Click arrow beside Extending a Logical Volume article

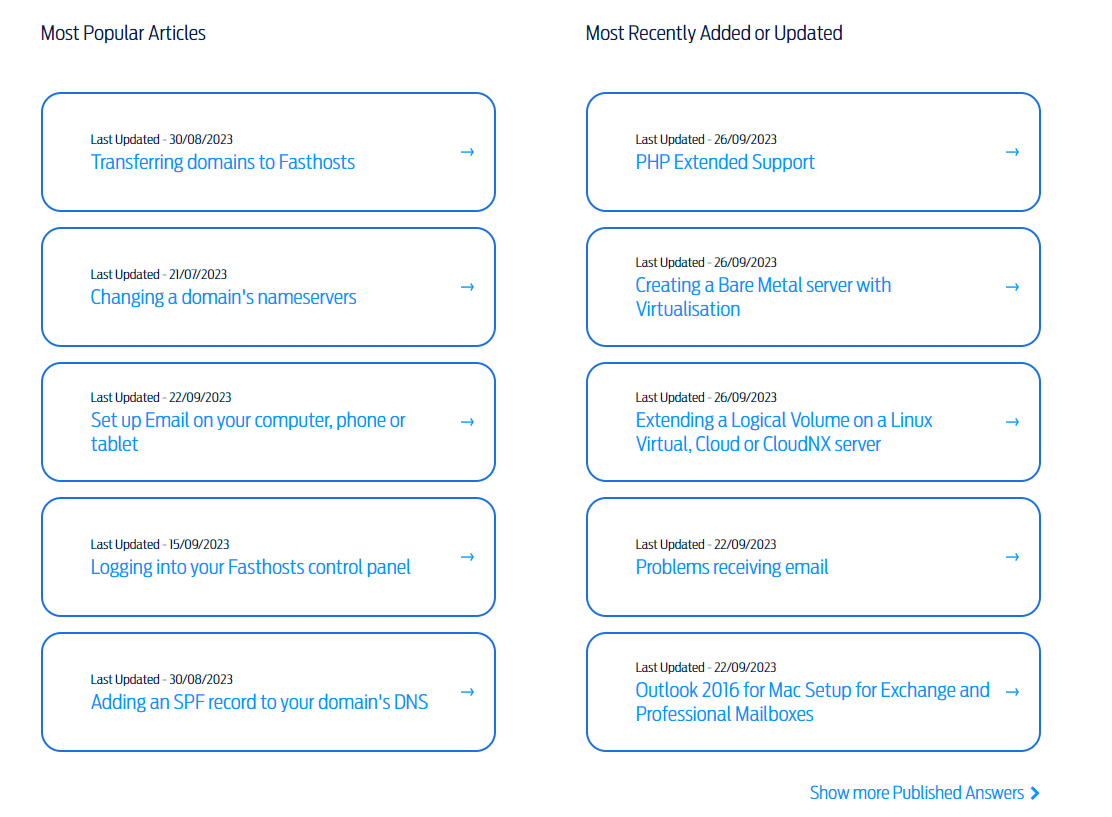1012,422
